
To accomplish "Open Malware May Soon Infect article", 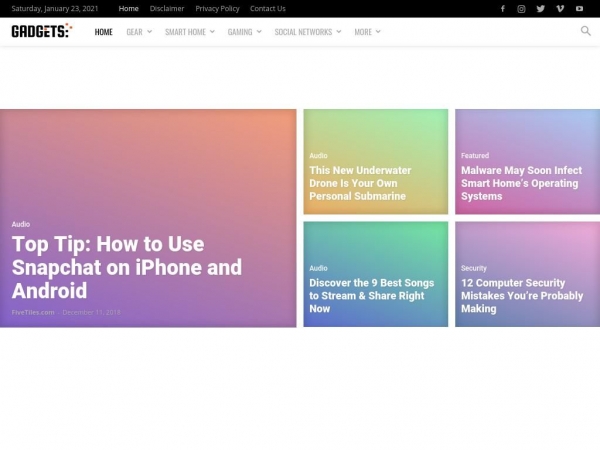I will pyautogui.click(x=521, y=183).
